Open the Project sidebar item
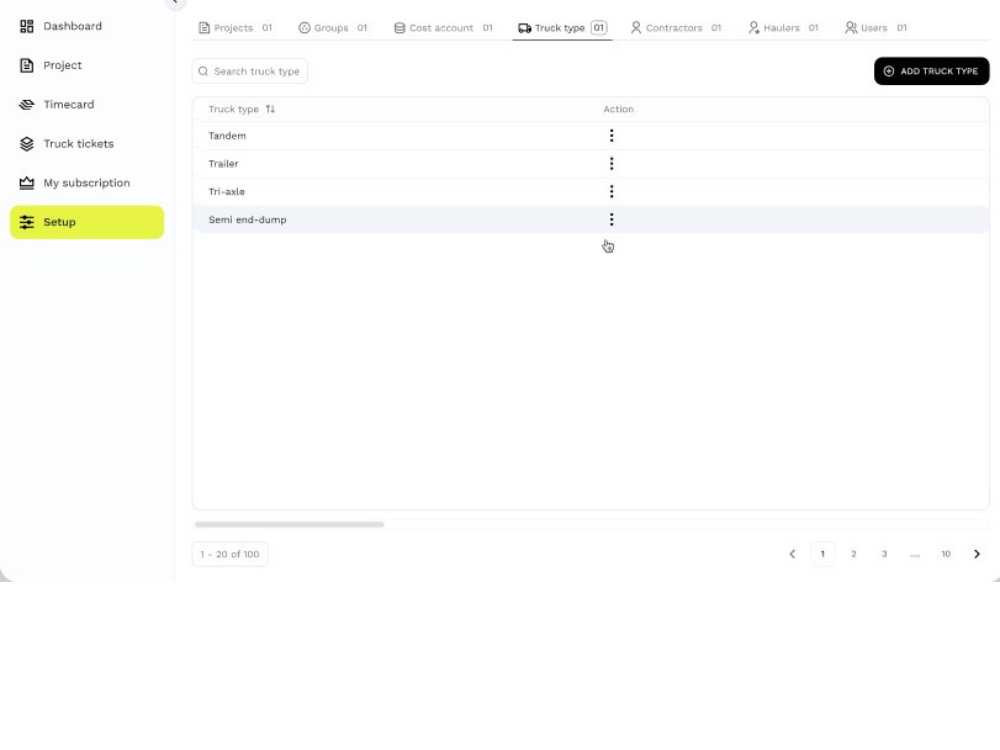Image resolution: width=1000 pixels, height=750 pixels. (87, 65)
